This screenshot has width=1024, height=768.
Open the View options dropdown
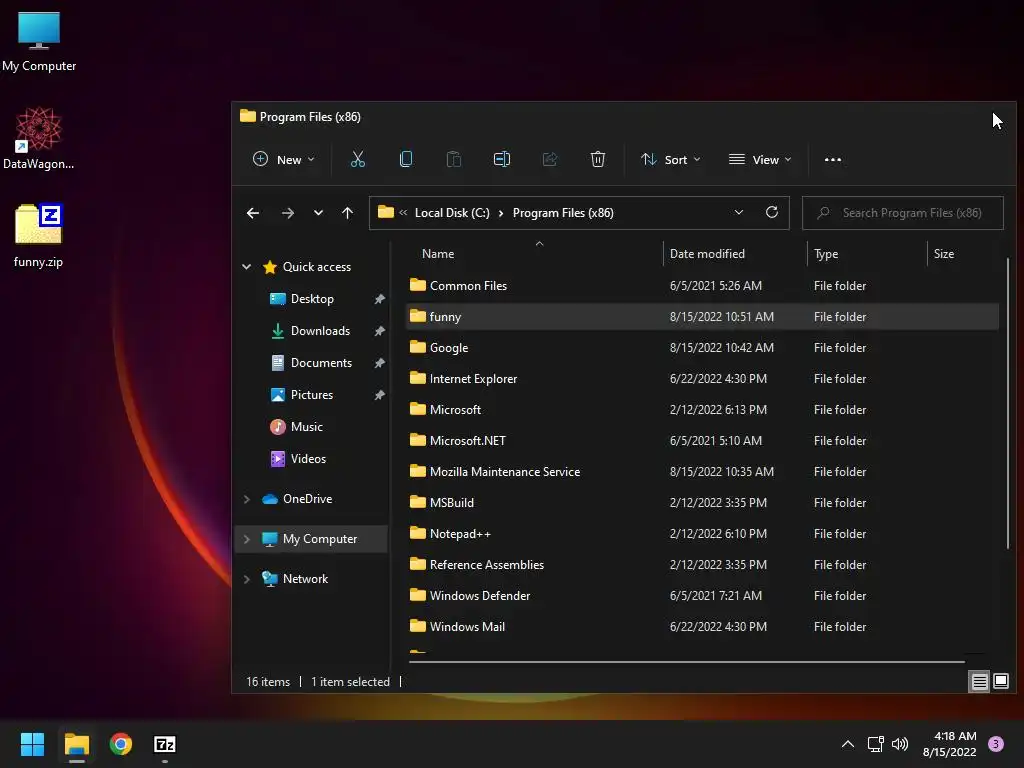(x=760, y=159)
